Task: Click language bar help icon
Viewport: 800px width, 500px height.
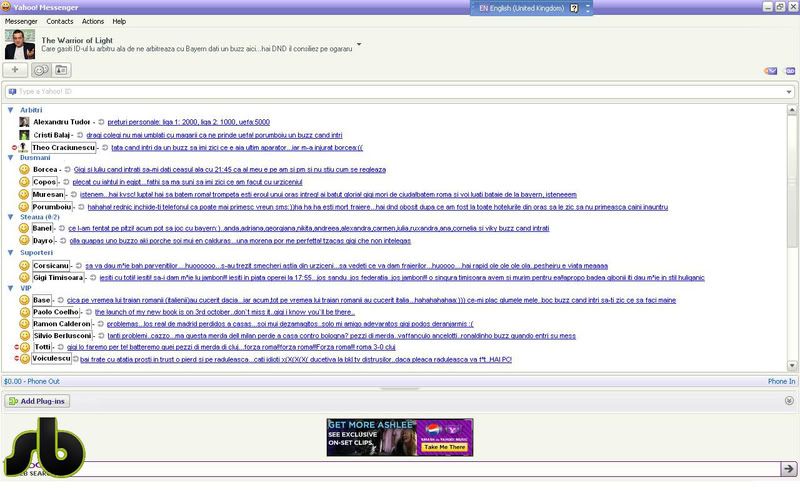Action: 574,8
